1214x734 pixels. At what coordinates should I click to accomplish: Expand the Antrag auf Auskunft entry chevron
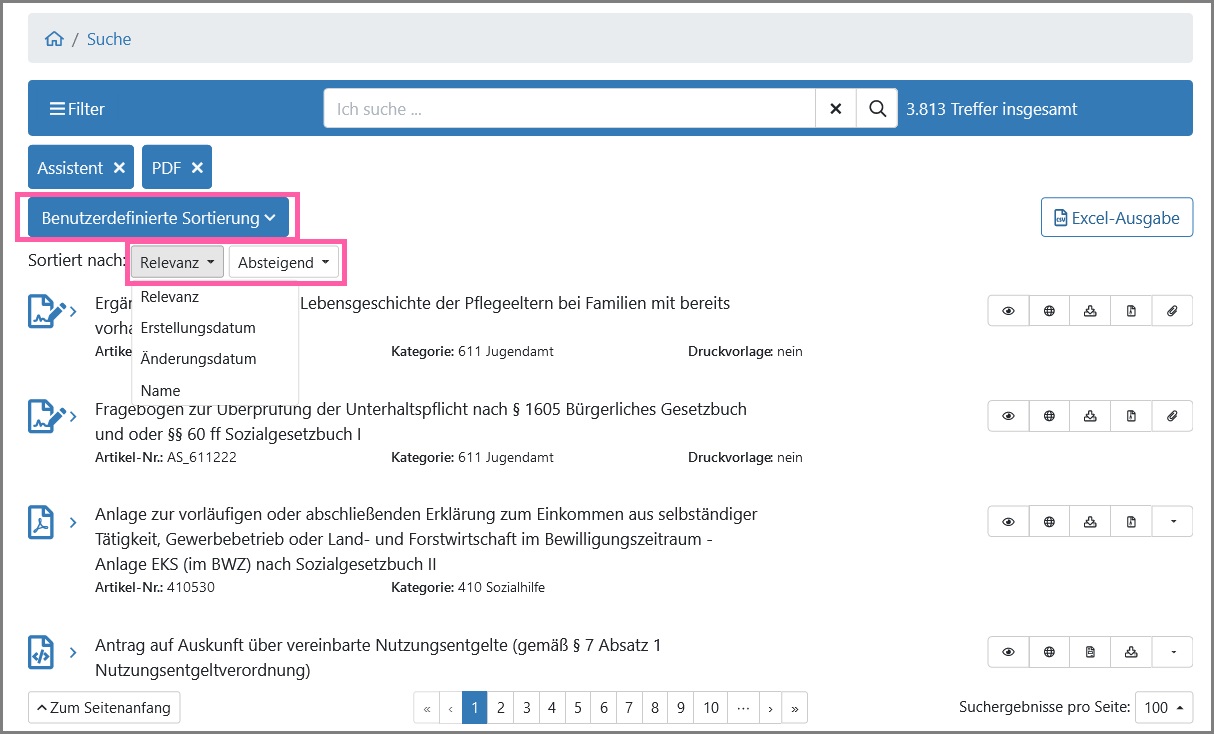click(x=73, y=653)
